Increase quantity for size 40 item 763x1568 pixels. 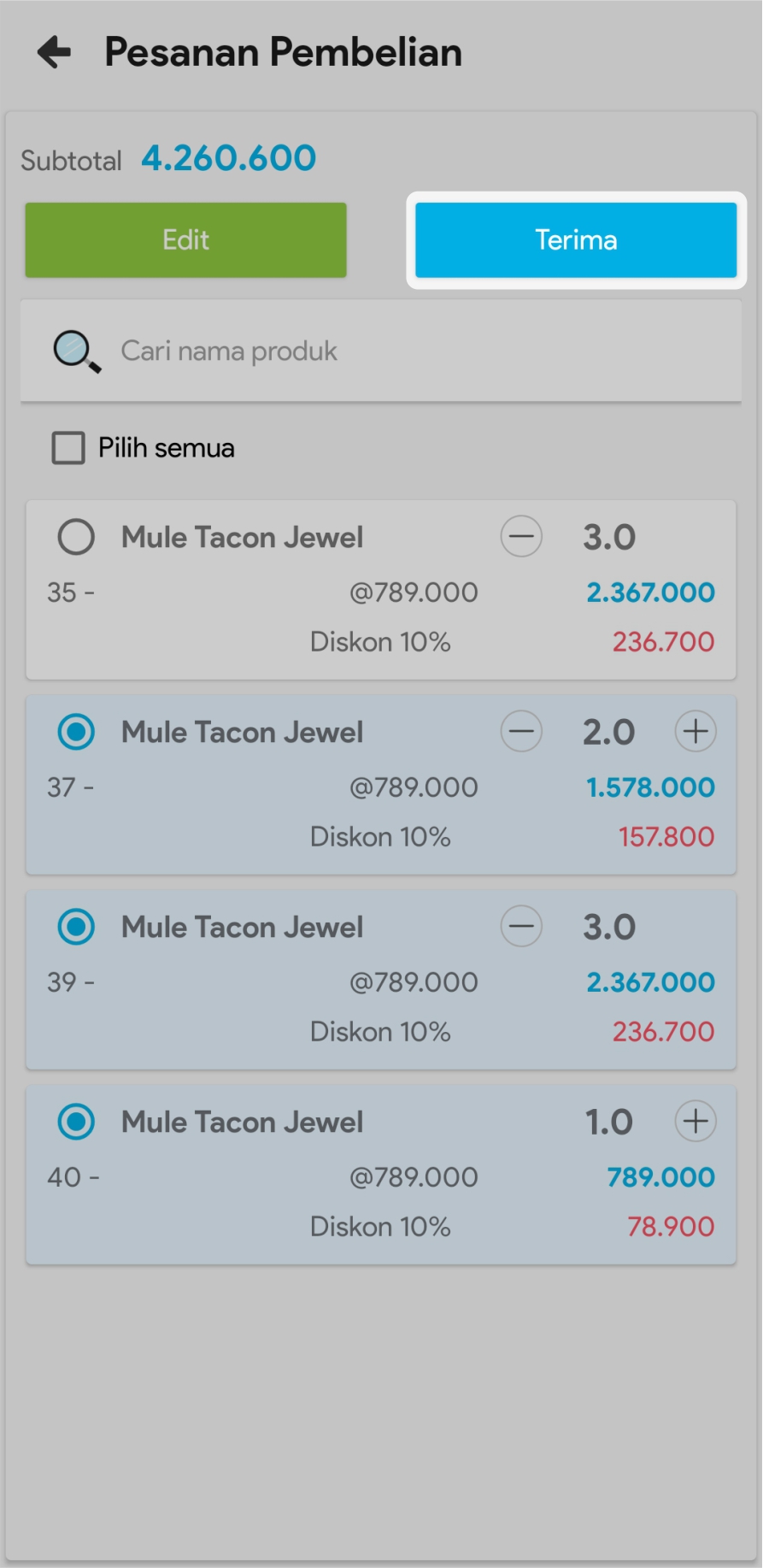click(696, 1122)
